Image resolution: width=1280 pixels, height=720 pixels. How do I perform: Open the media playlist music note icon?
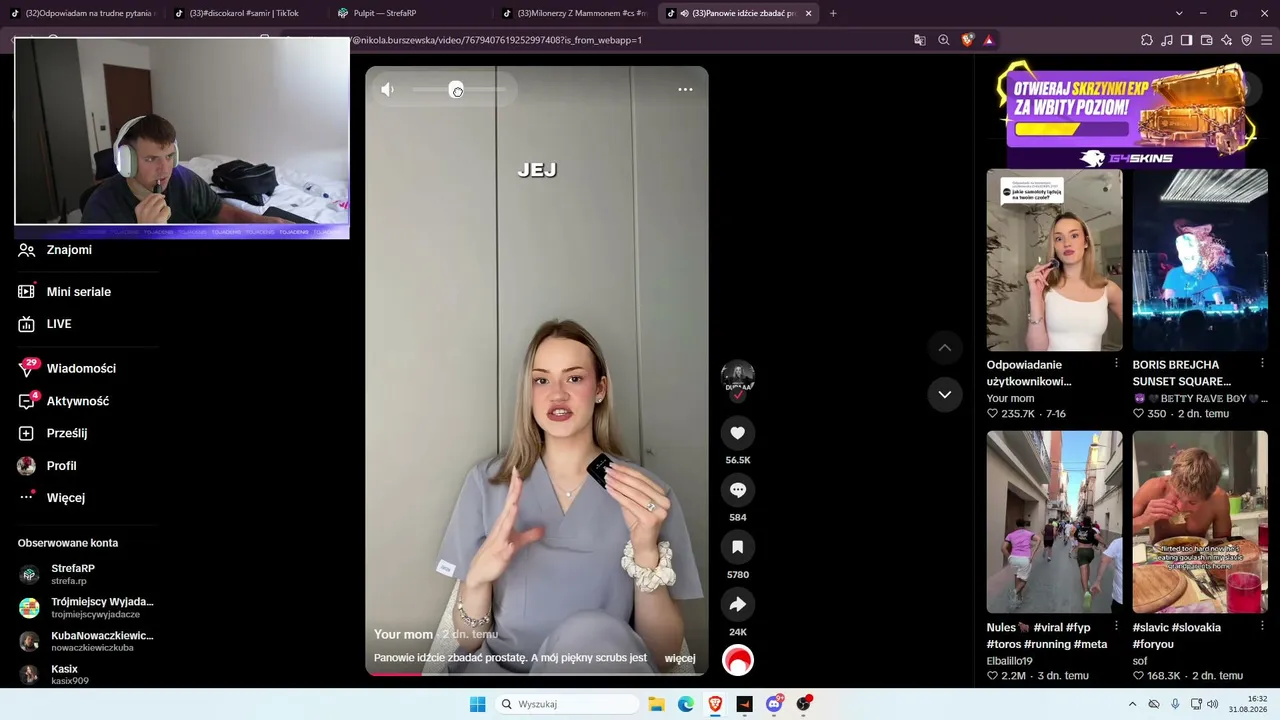(1166, 40)
